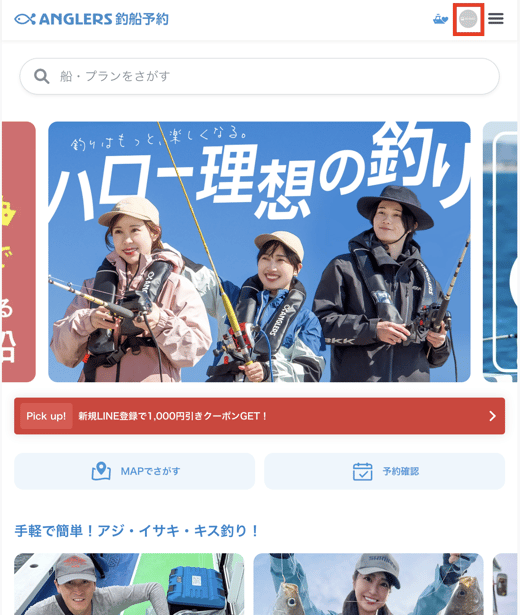Open the first boat card with man in cap

[x=129, y=584]
